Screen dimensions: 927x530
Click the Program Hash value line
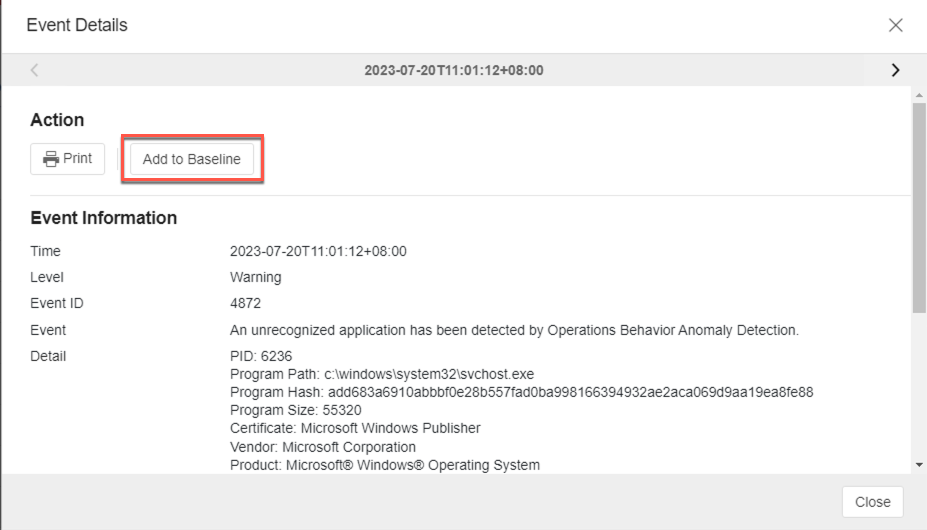coord(521,392)
